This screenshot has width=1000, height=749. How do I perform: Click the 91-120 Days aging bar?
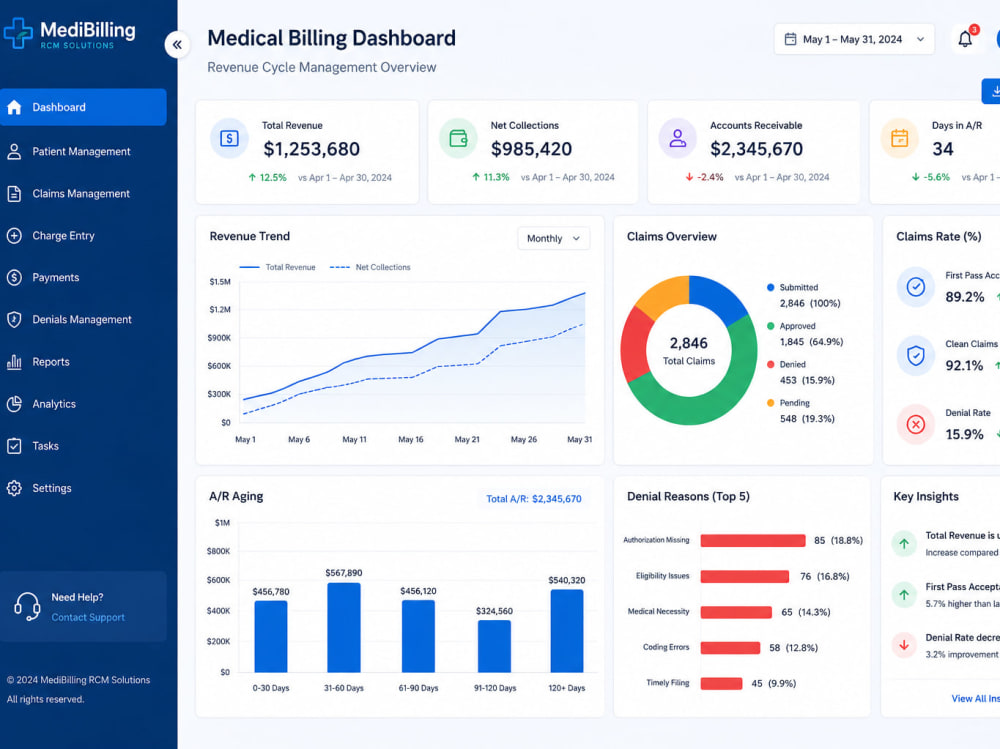(x=494, y=646)
